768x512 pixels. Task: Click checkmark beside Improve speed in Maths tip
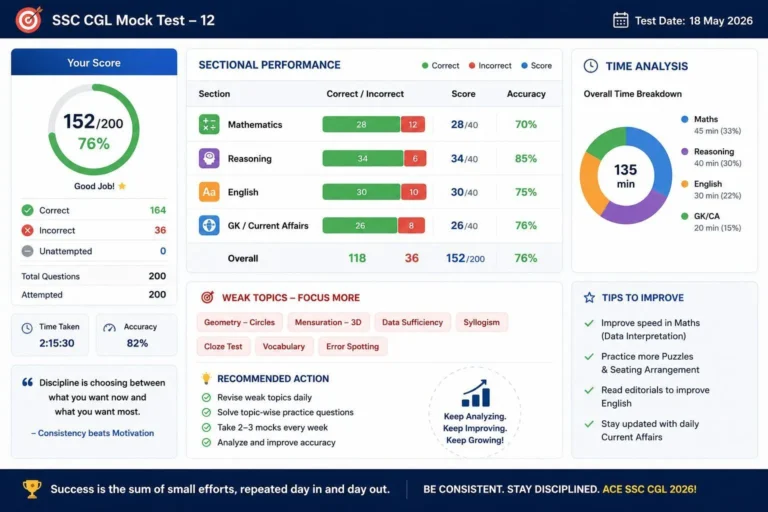(589, 323)
